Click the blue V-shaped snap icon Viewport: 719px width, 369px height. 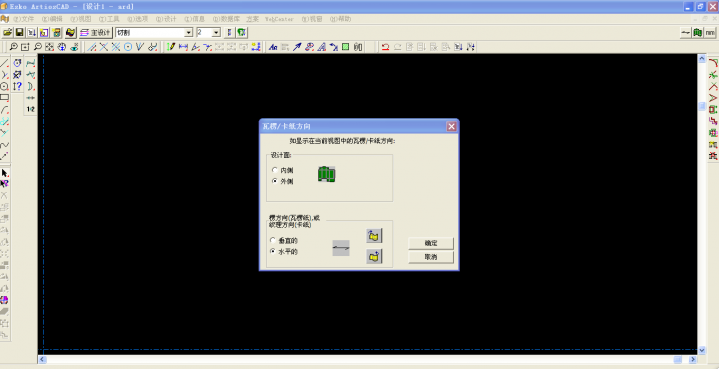[140, 47]
